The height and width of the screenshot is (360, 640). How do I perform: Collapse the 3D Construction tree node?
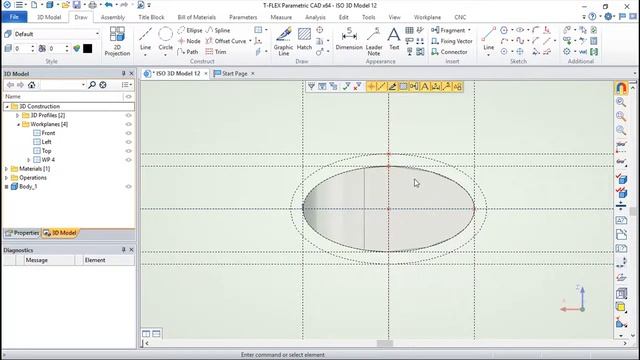7,107
